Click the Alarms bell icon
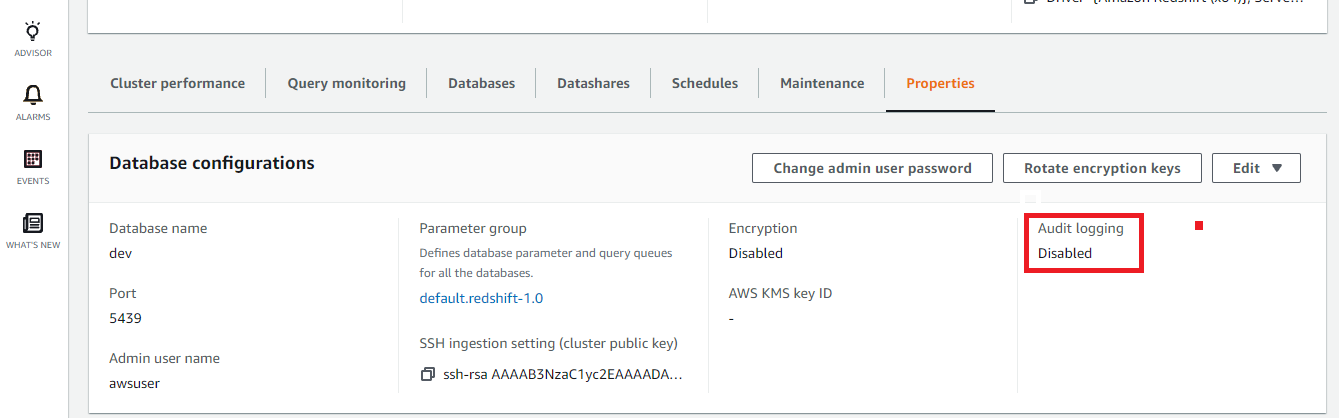The height and width of the screenshot is (418, 1339). [33, 96]
